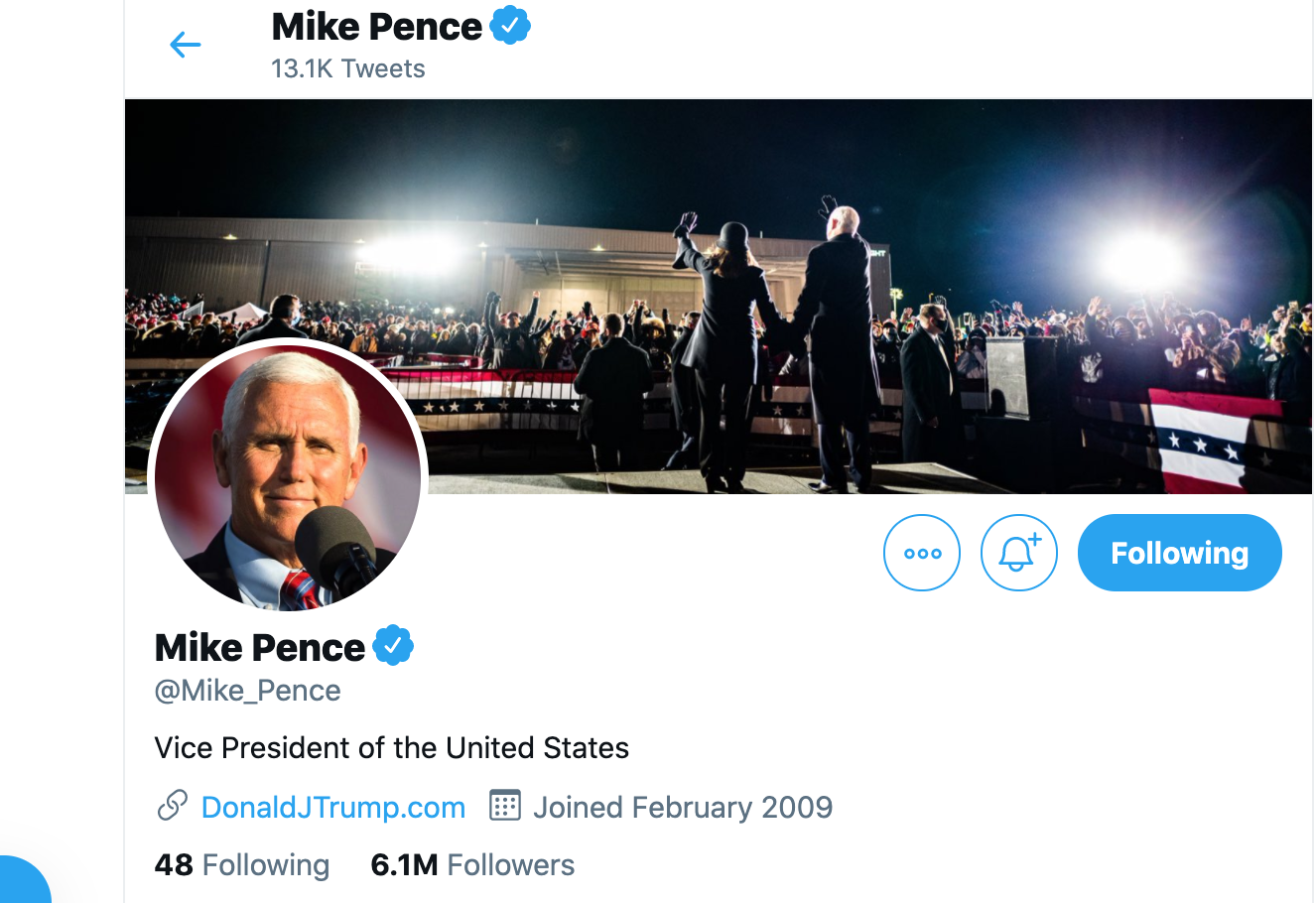This screenshot has height=903, width=1316.
Task: Open the circular profile photo
Action: tap(288, 478)
